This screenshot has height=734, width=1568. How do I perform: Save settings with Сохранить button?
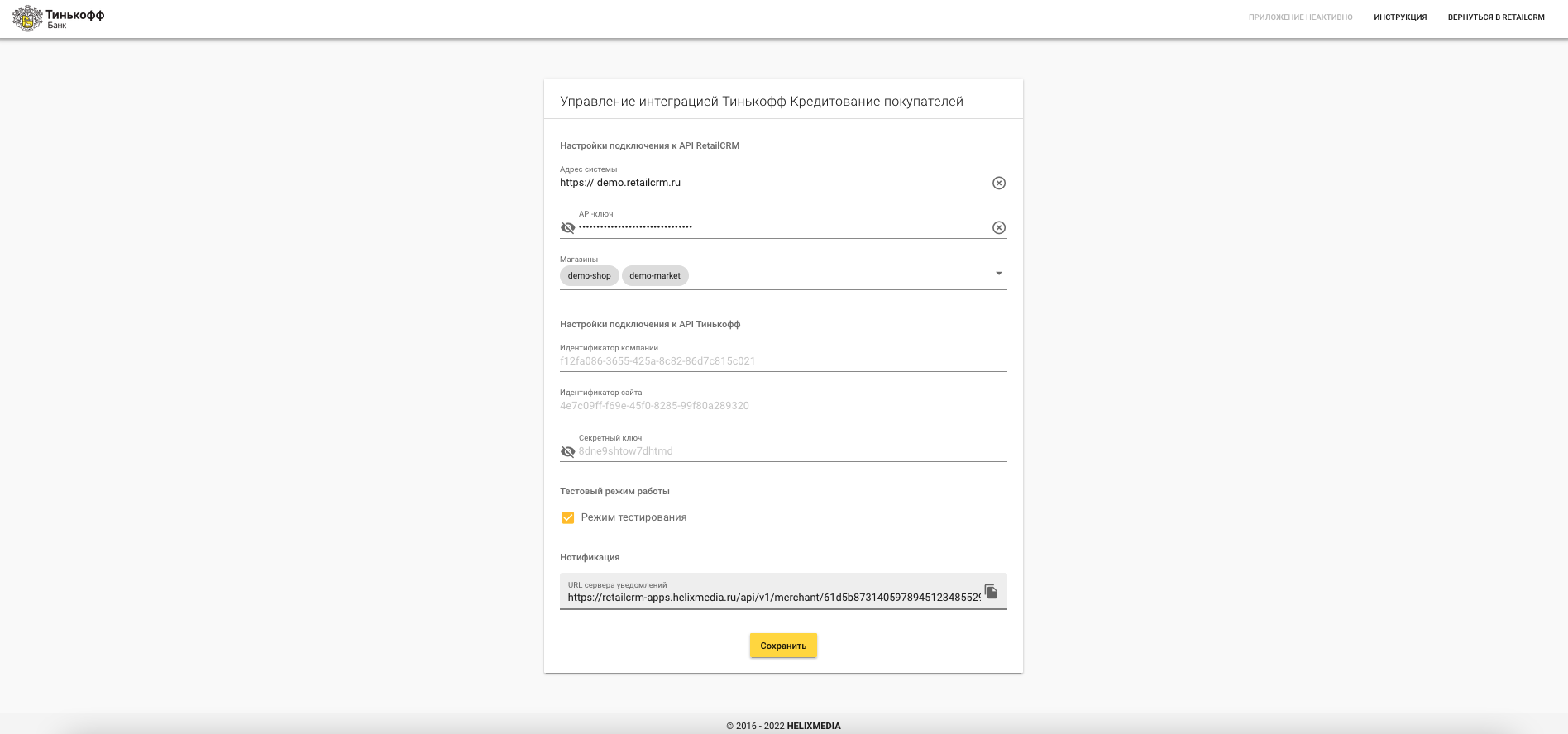783,646
